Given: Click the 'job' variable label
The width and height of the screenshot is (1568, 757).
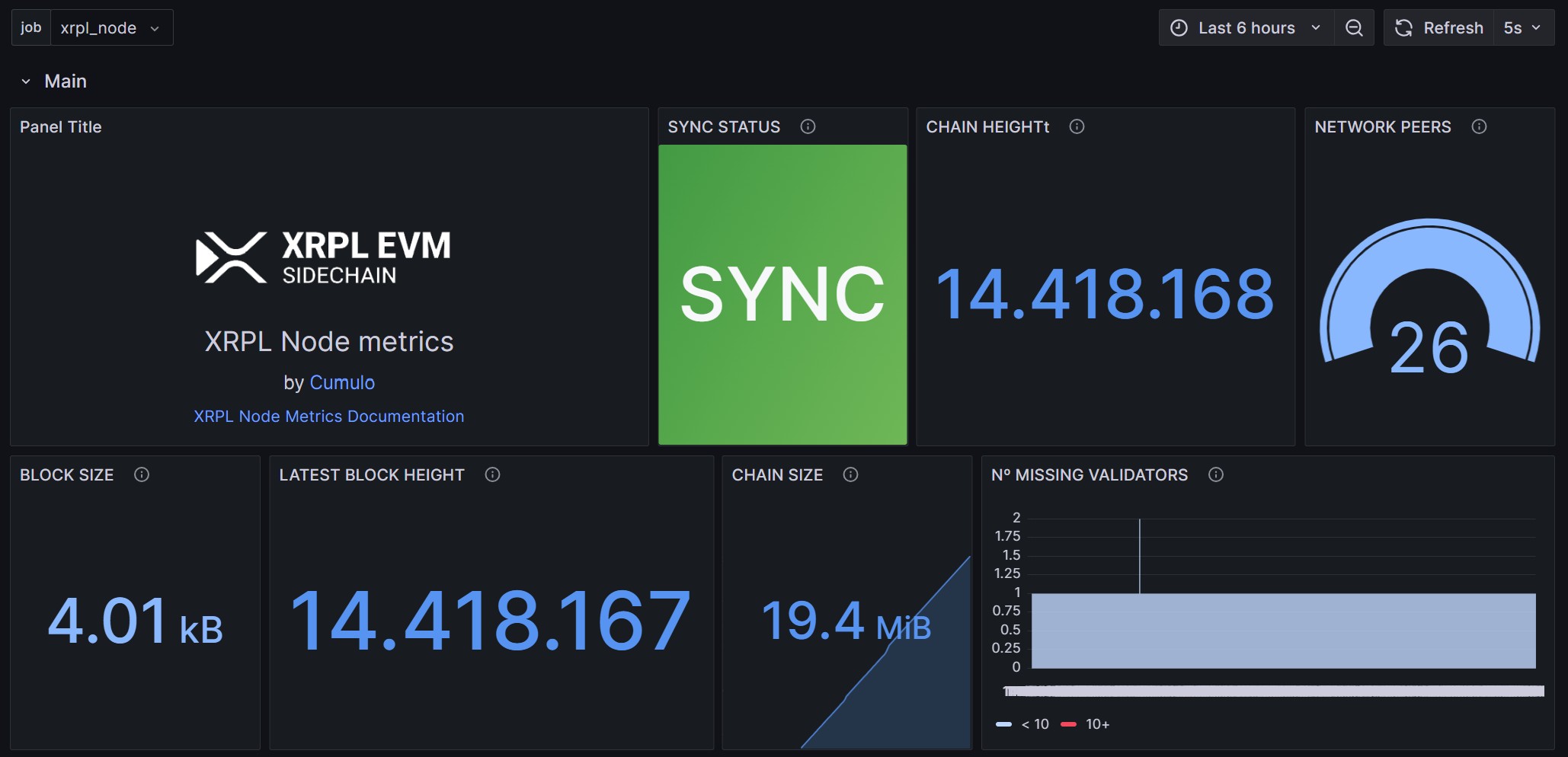Looking at the screenshot, I should click(x=31, y=28).
